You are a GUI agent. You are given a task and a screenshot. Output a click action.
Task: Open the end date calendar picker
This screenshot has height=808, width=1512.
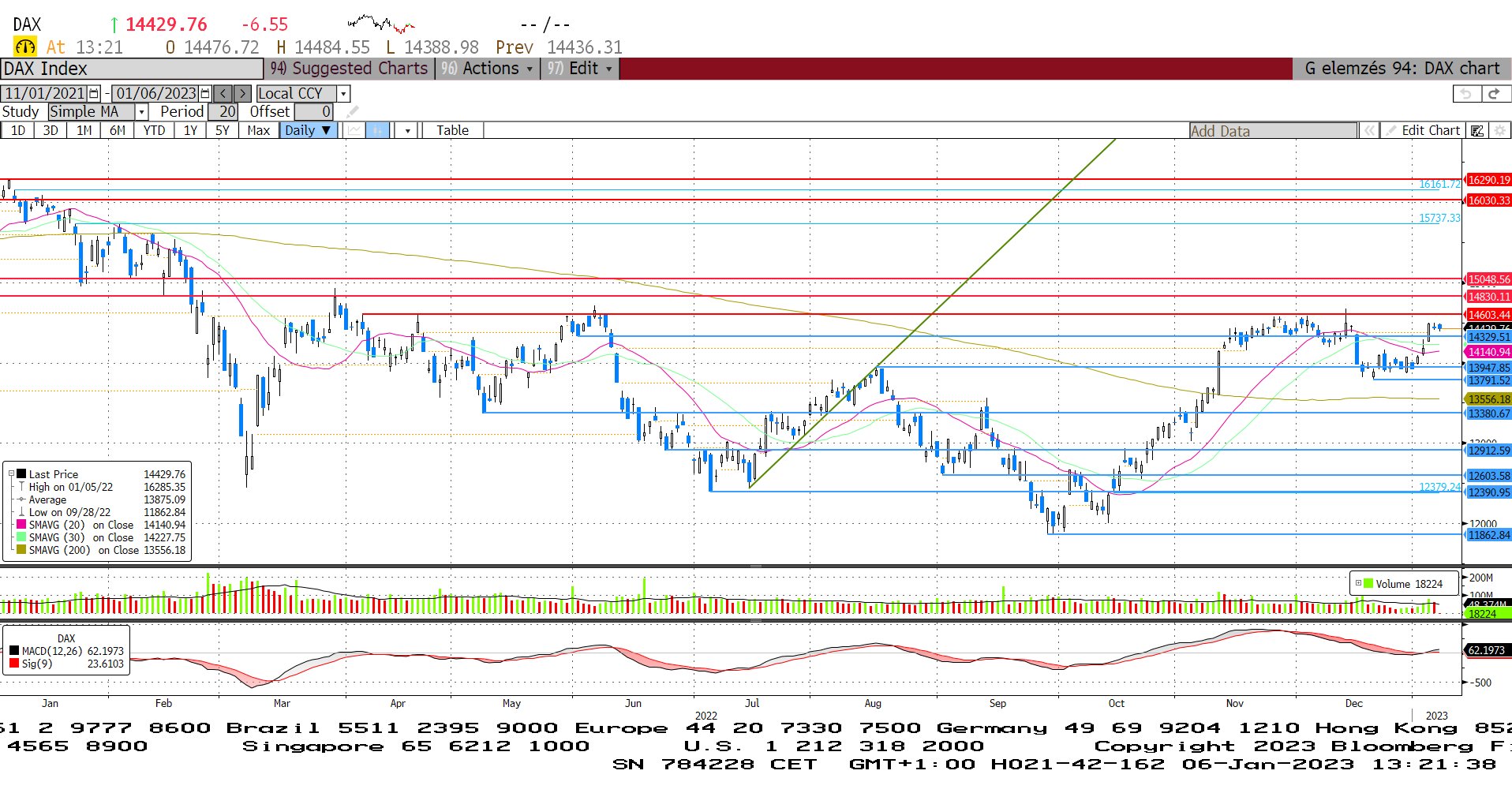click(x=206, y=93)
